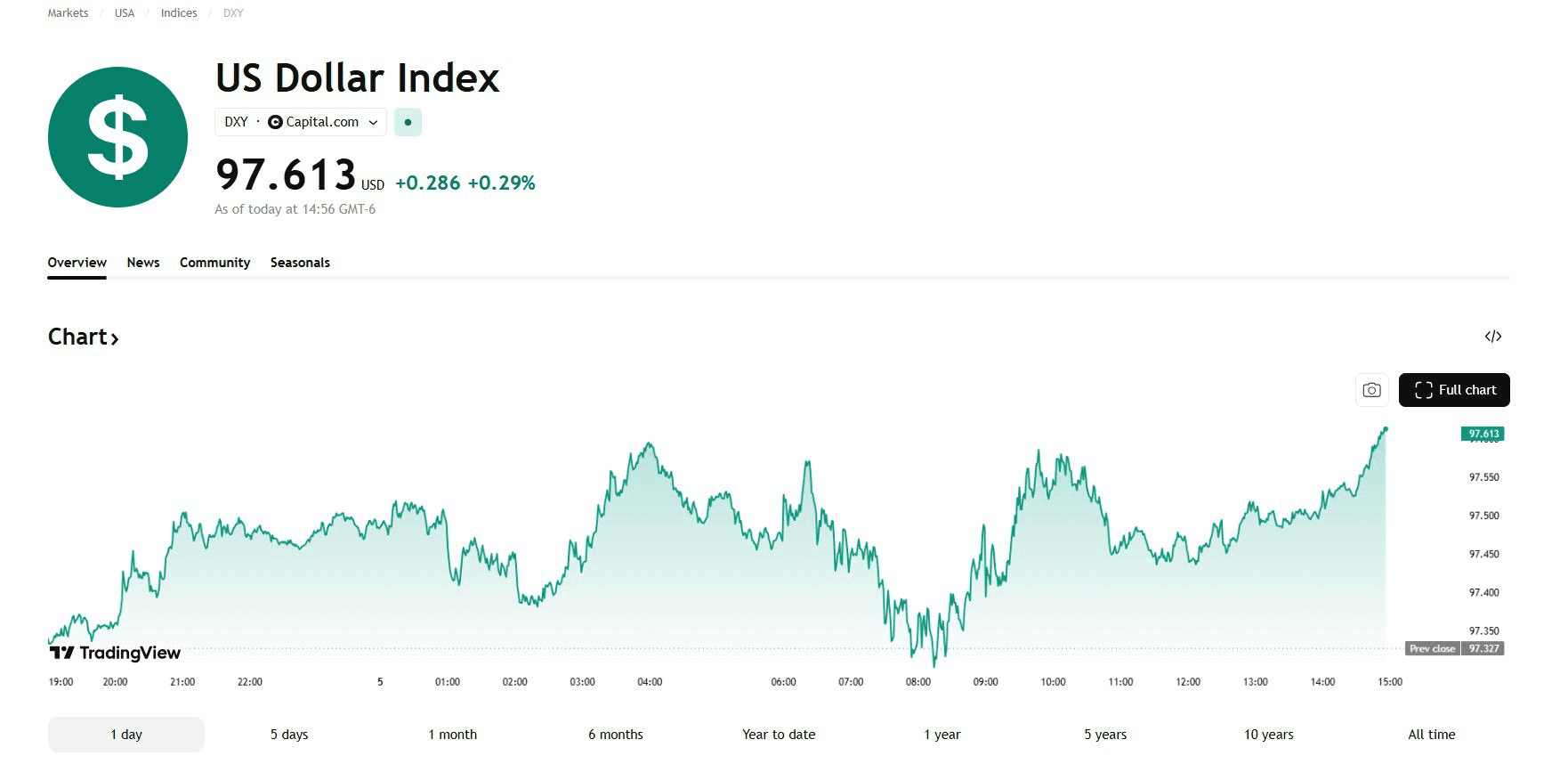Go to Indices breadcrumb link
The width and height of the screenshot is (1568, 772).
179,13
